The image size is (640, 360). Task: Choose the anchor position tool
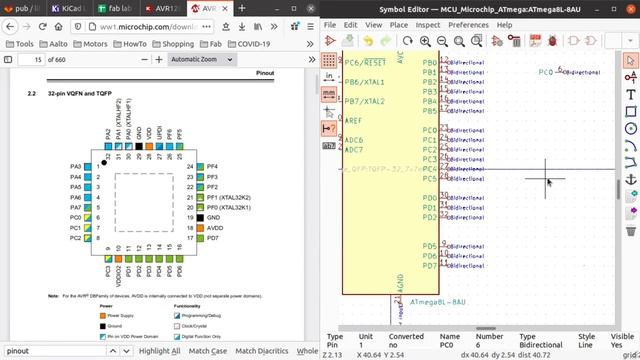click(x=631, y=180)
